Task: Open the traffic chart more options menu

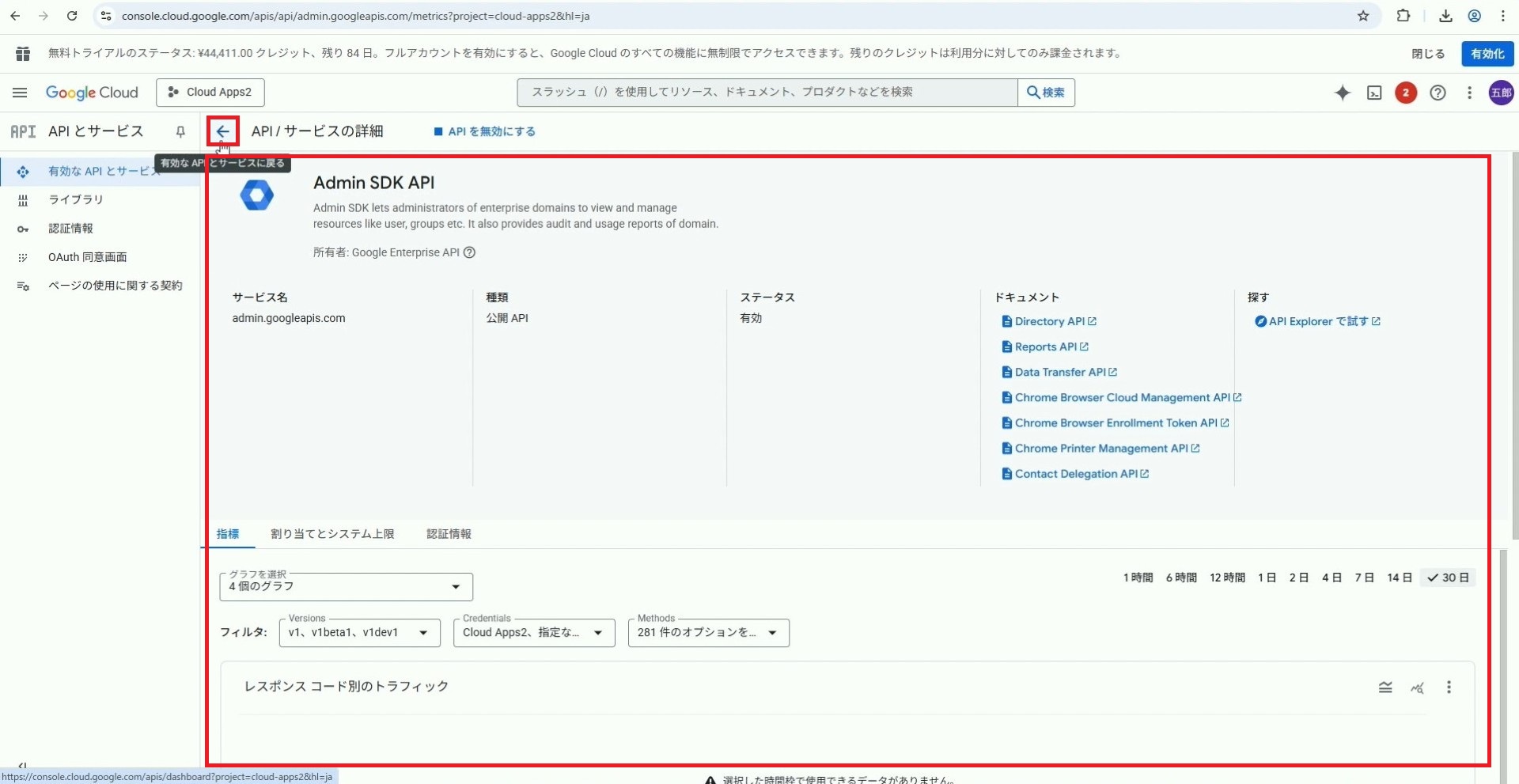Action: (1449, 687)
